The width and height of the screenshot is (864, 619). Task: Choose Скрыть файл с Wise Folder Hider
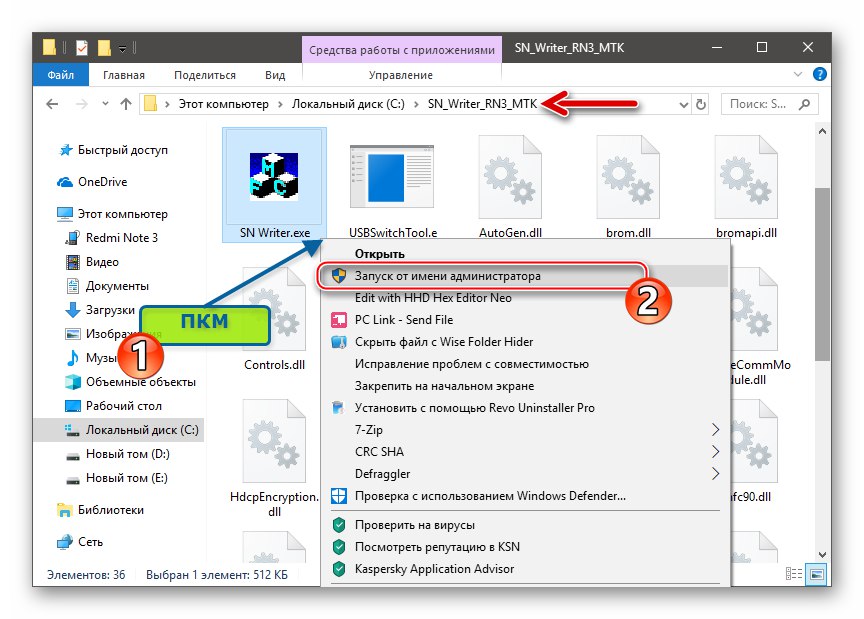525,342
